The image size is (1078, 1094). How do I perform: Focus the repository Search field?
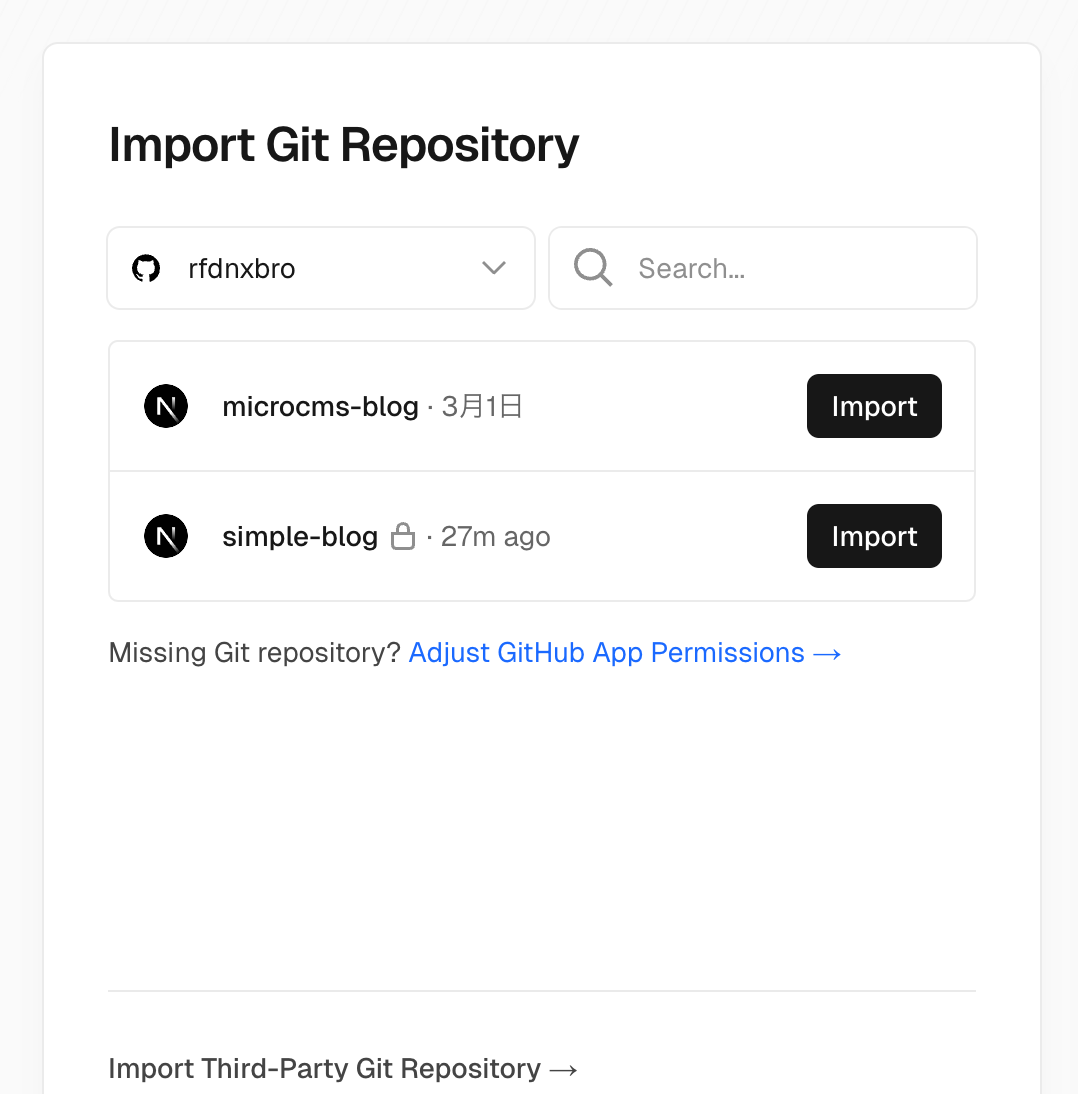(763, 268)
